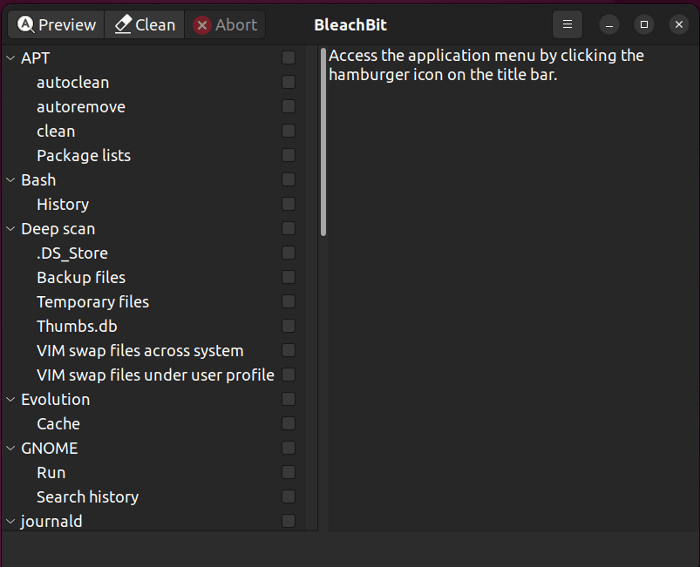The image size is (700, 567).
Task: Click the red Abort X icon
Action: point(202,25)
